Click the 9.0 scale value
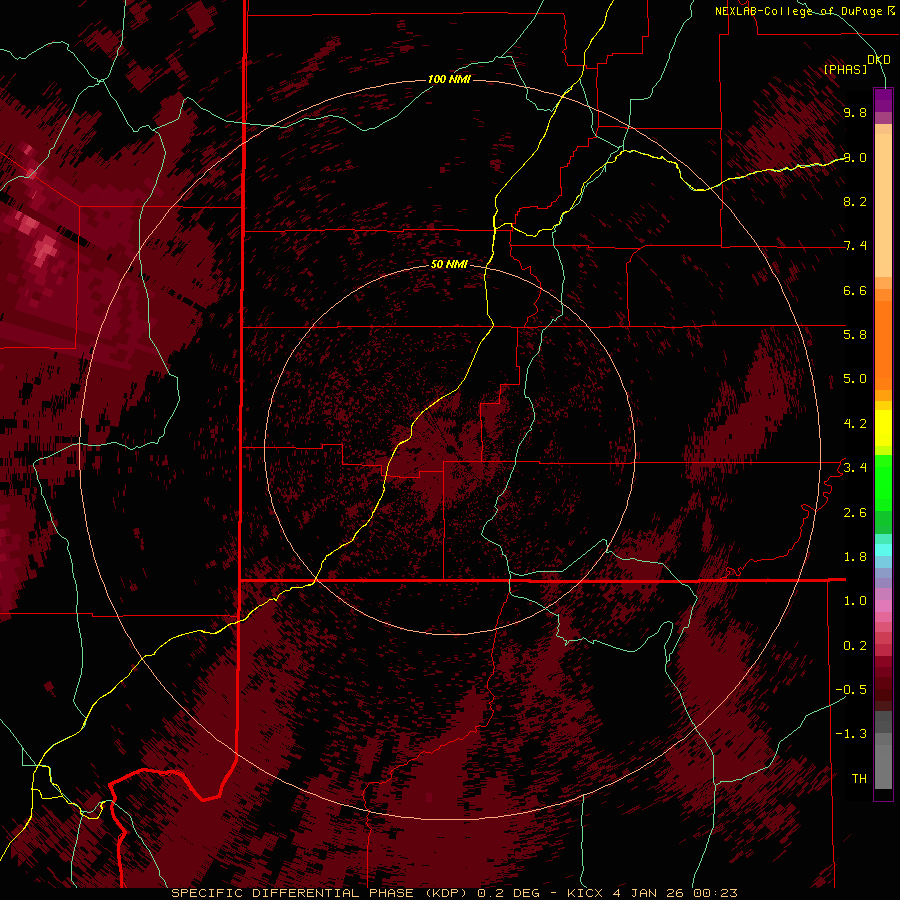Image resolution: width=900 pixels, height=900 pixels. coord(855,157)
